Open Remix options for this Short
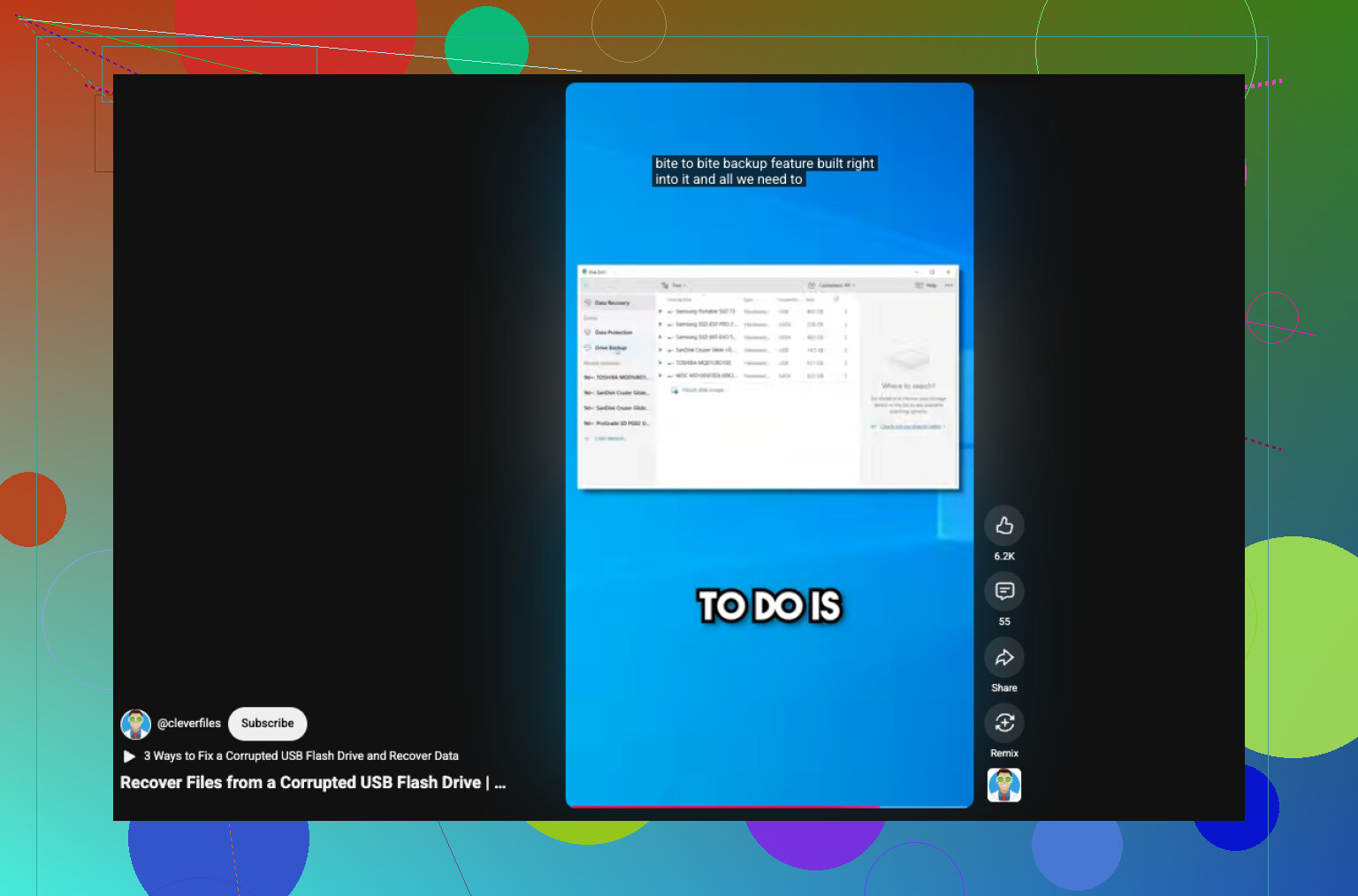Image resolution: width=1358 pixels, height=896 pixels. click(x=1004, y=723)
